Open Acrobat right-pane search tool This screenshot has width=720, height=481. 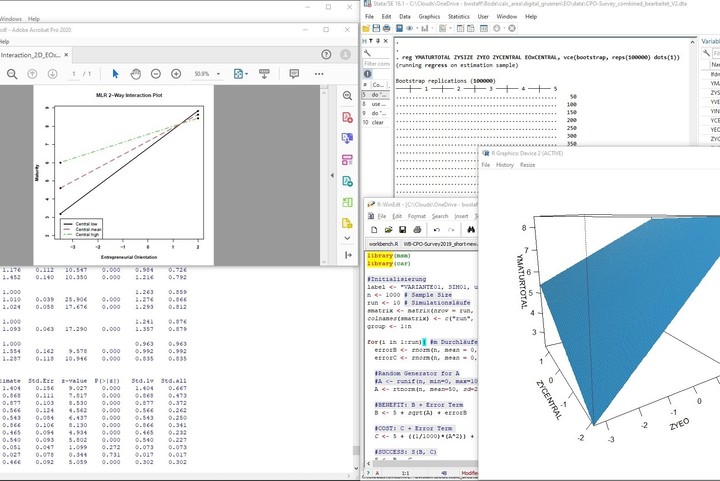tap(348, 95)
